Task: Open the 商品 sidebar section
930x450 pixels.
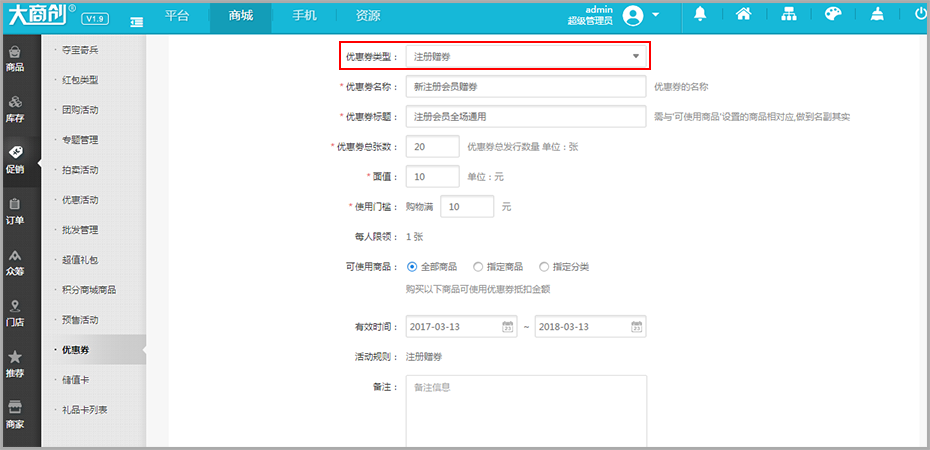Action: click(x=15, y=60)
